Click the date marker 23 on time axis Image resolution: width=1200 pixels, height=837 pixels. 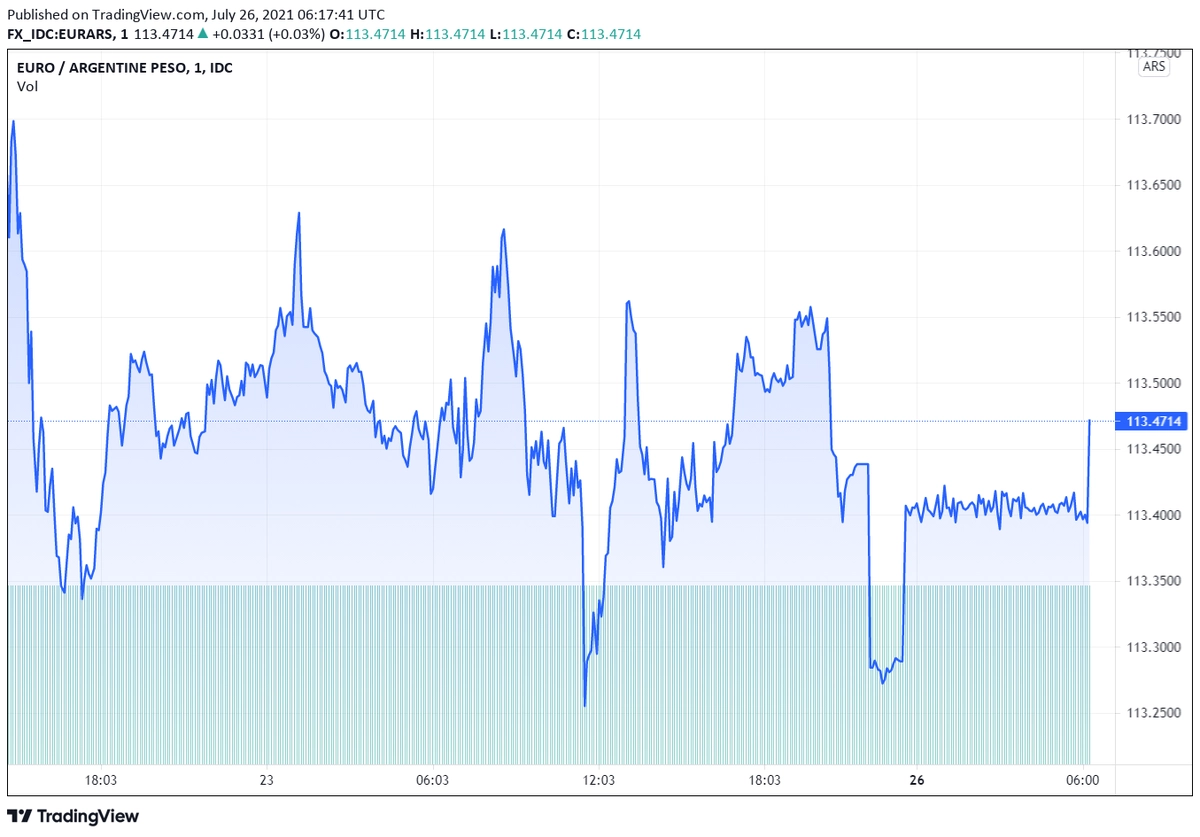click(x=266, y=780)
